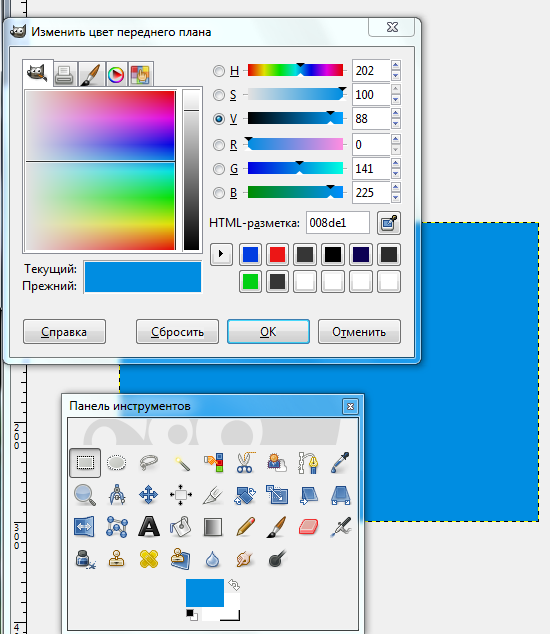The image size is (550, 634).
Task: Select the Text tool in toolbox
Action: [149, 527]
